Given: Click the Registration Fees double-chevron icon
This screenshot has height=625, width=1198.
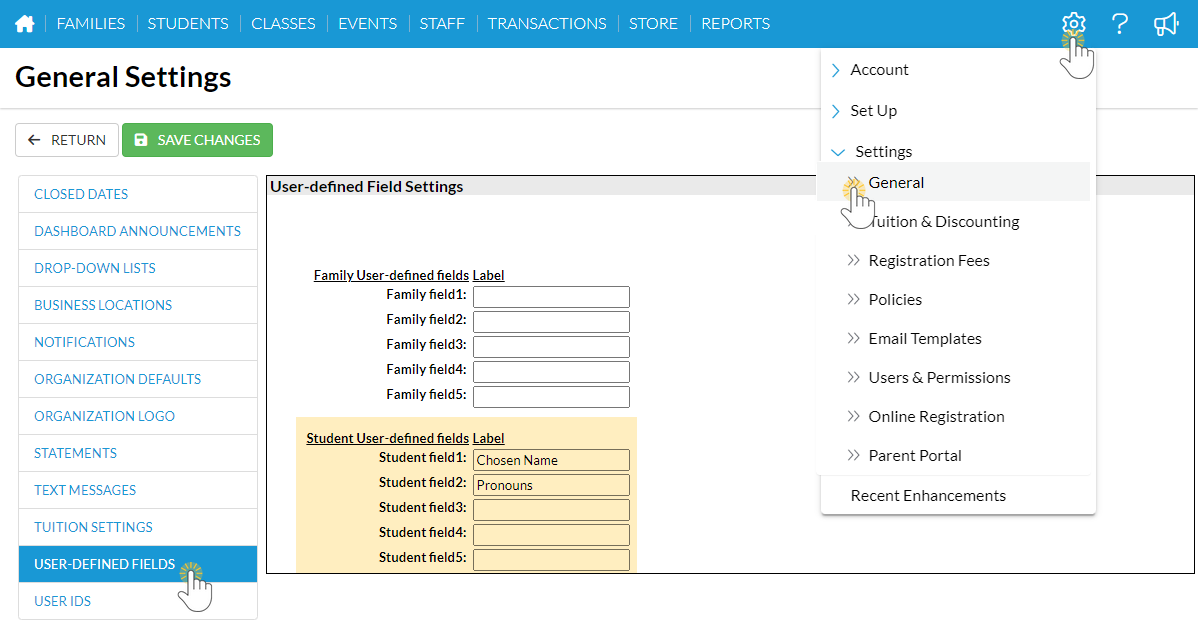Looking at the screenshot, I should click(853, 260).
